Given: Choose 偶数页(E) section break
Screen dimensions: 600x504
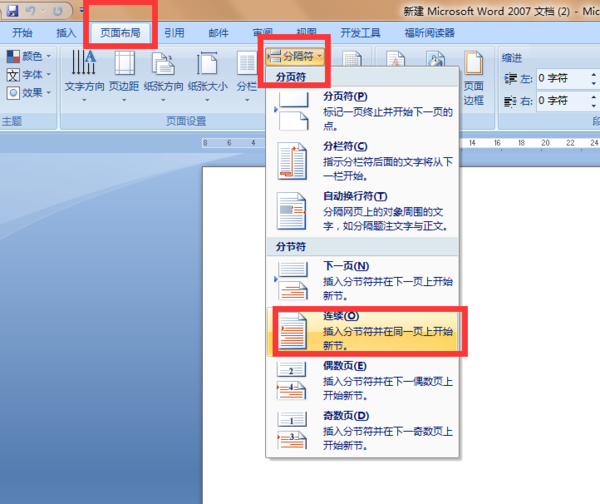Looking at the screenshot, I should pos(362,381).
